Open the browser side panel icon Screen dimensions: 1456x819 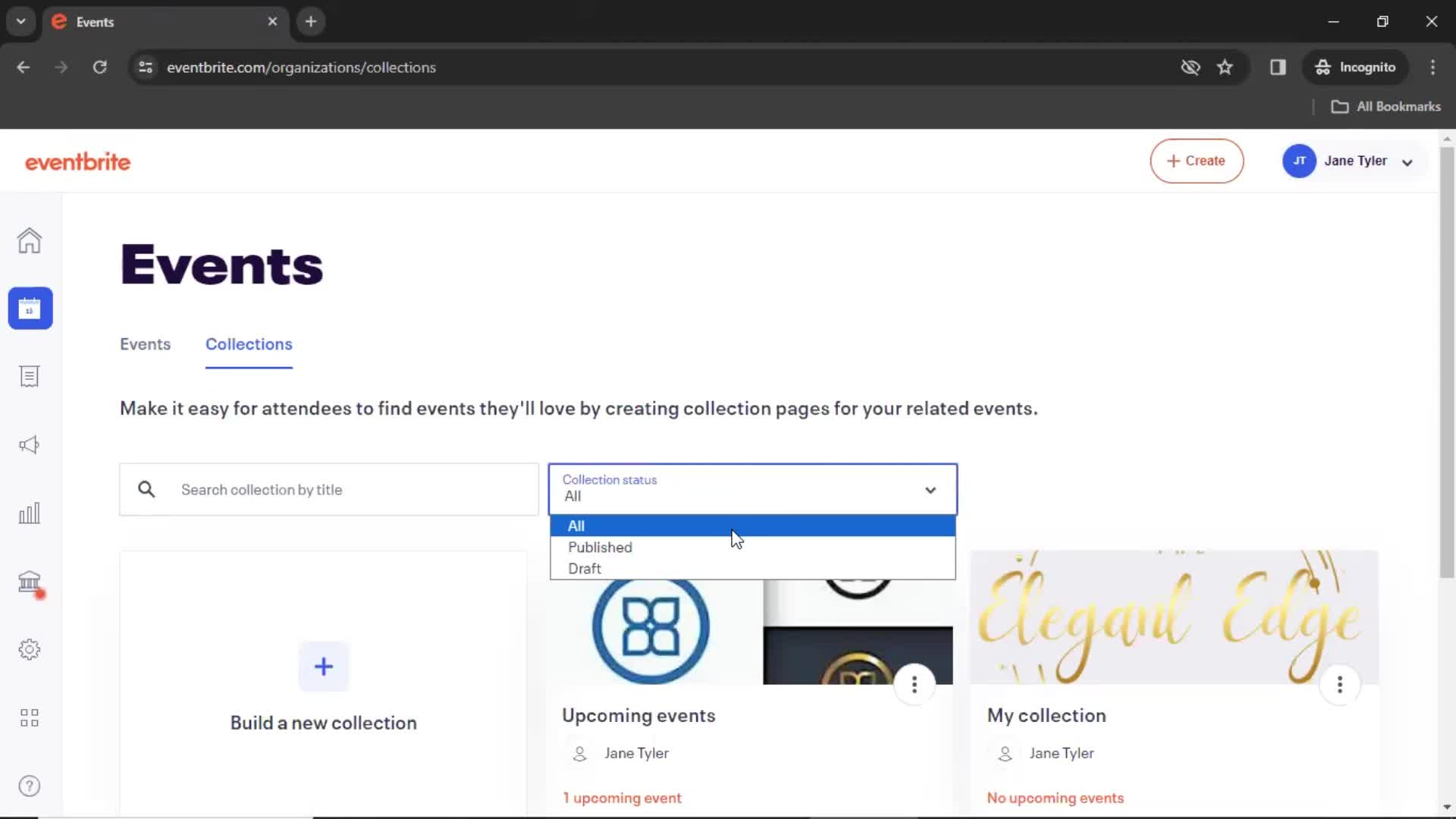1278,67
